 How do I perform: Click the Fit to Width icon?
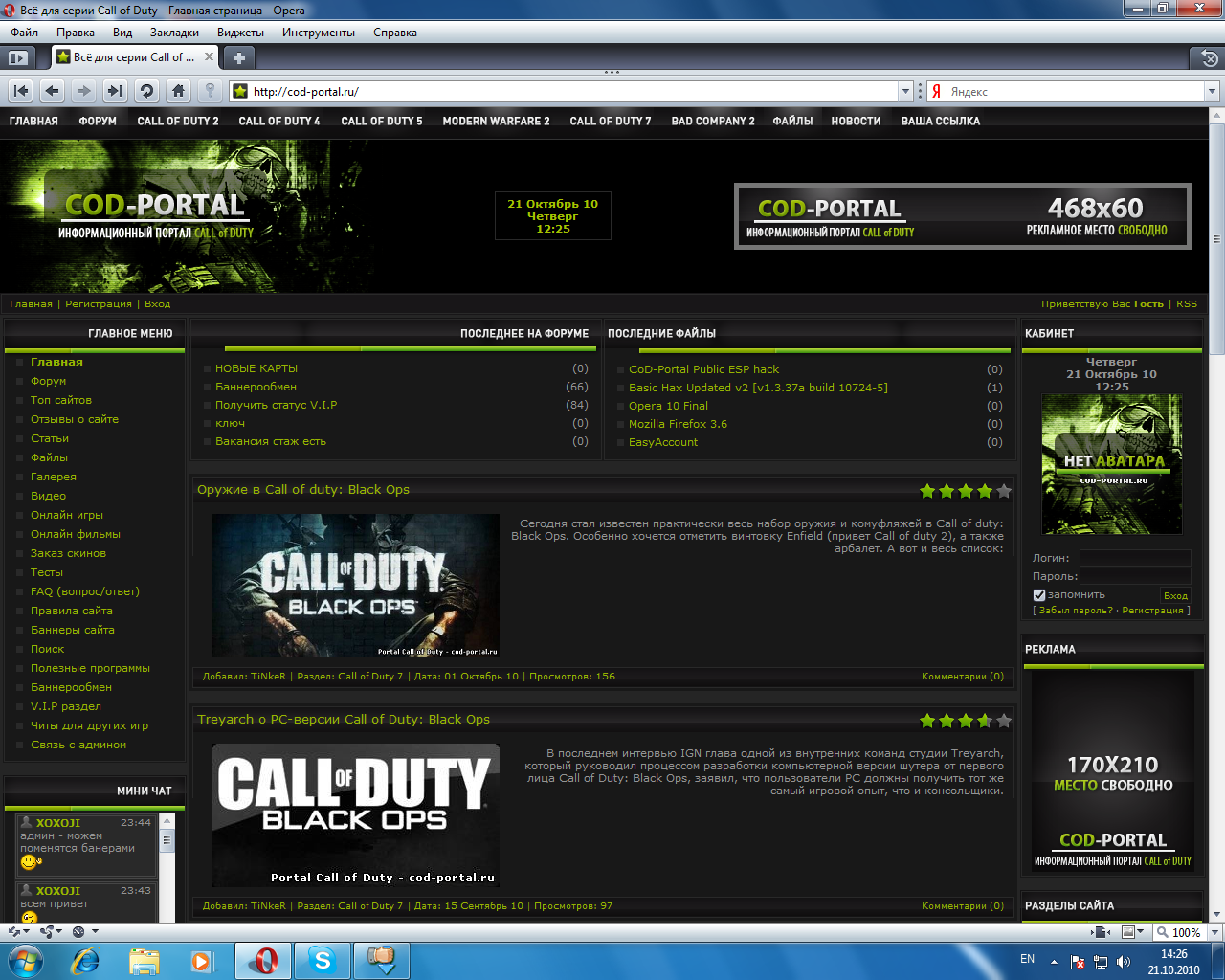pos(1101,931)
